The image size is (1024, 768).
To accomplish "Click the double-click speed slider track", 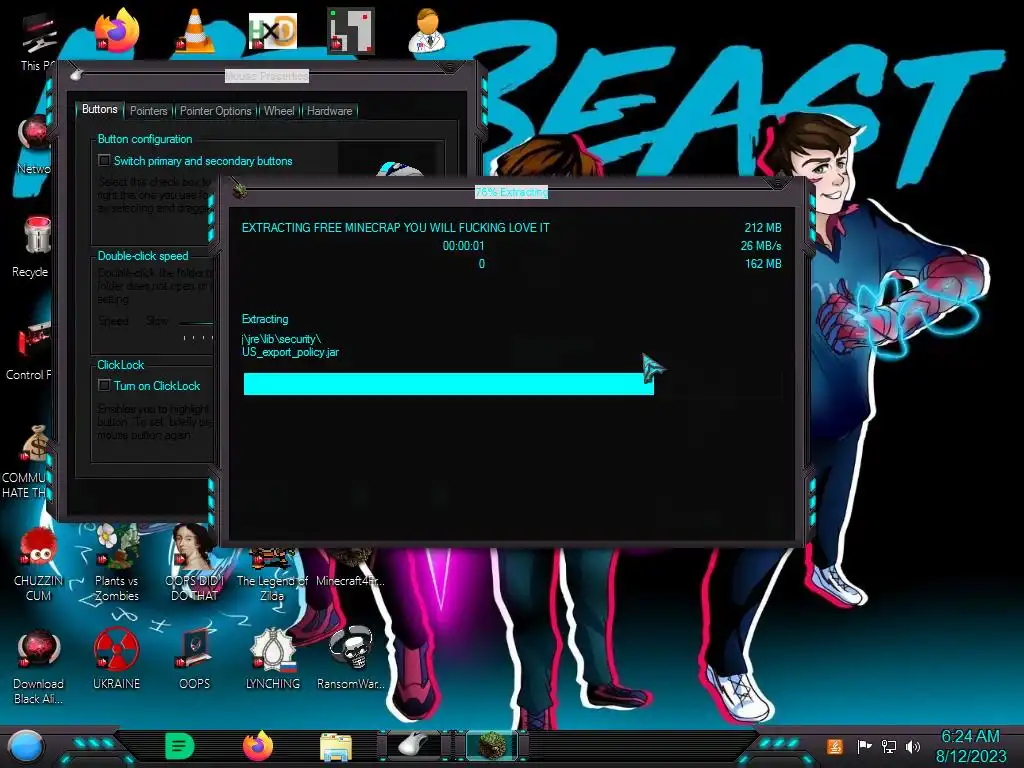I will (196, 323).
